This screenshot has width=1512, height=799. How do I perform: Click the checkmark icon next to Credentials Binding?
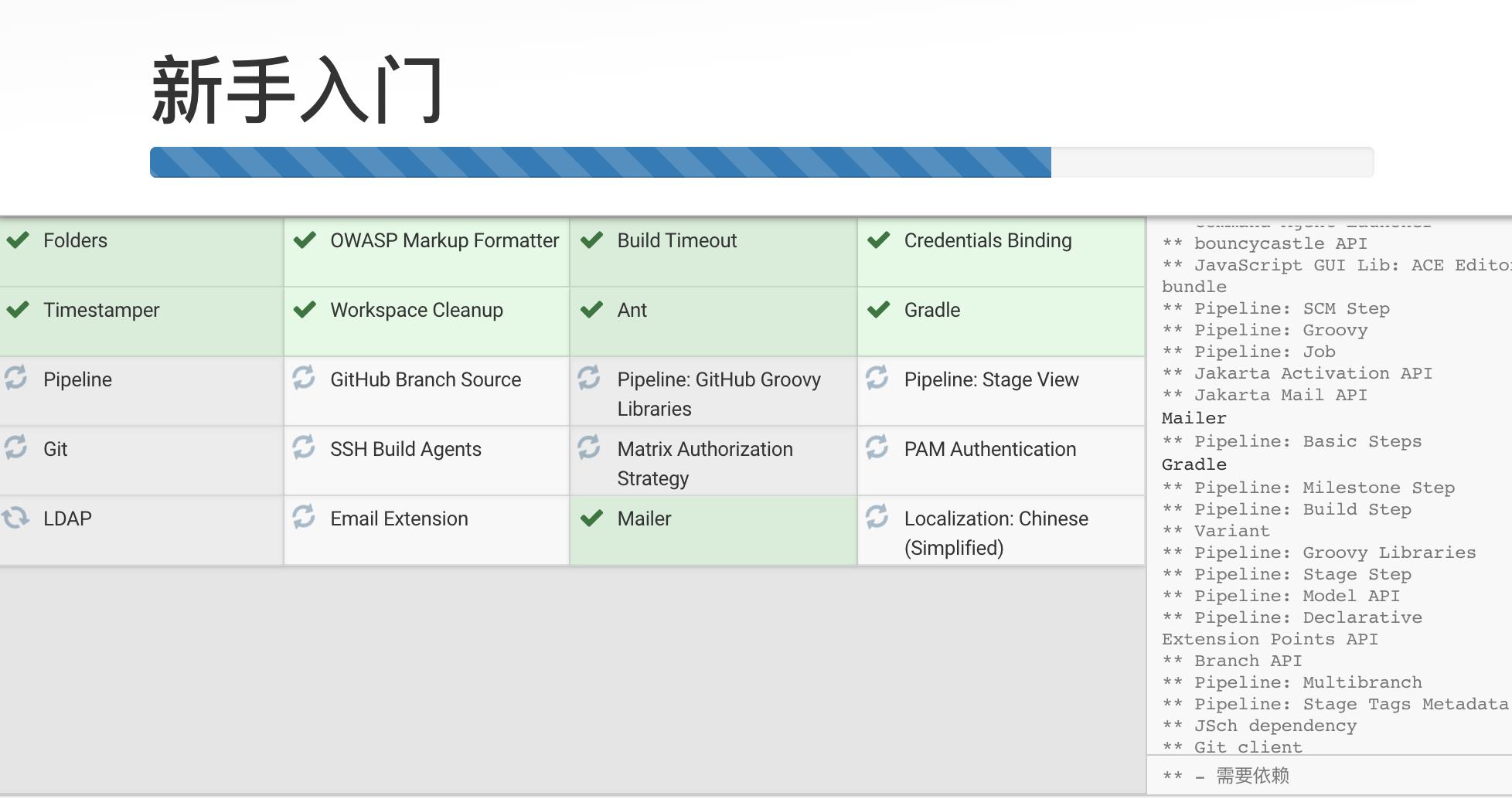878,240
